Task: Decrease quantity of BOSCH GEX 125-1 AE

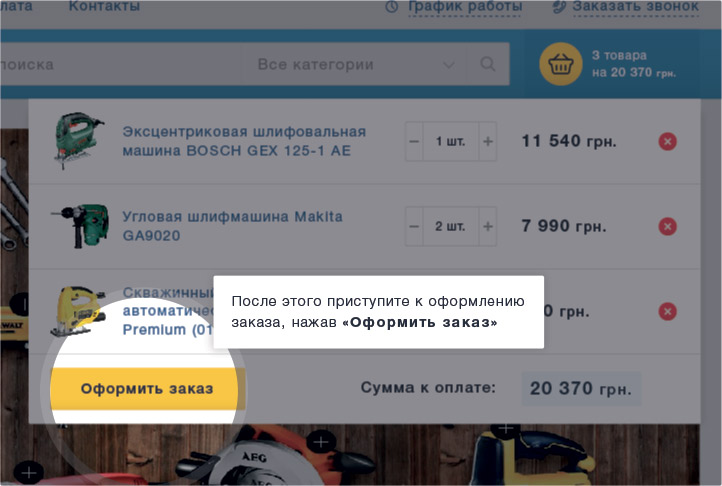Action: (414, 141)
